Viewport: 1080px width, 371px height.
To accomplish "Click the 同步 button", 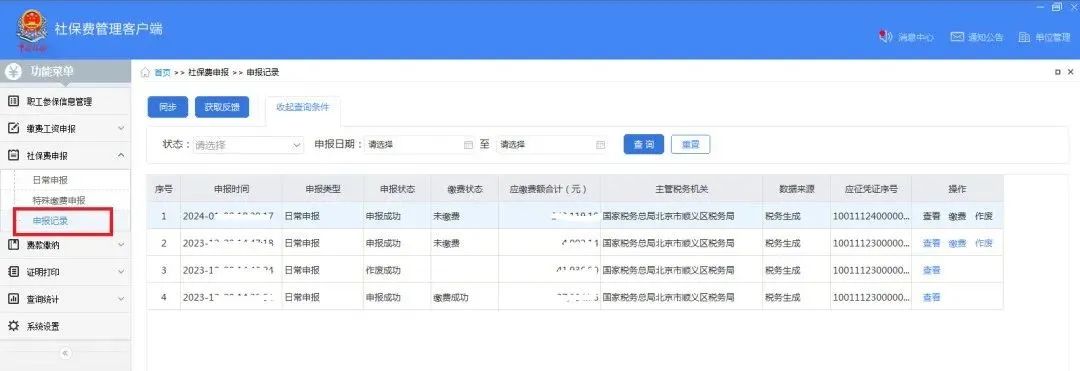I will [167, 107].
